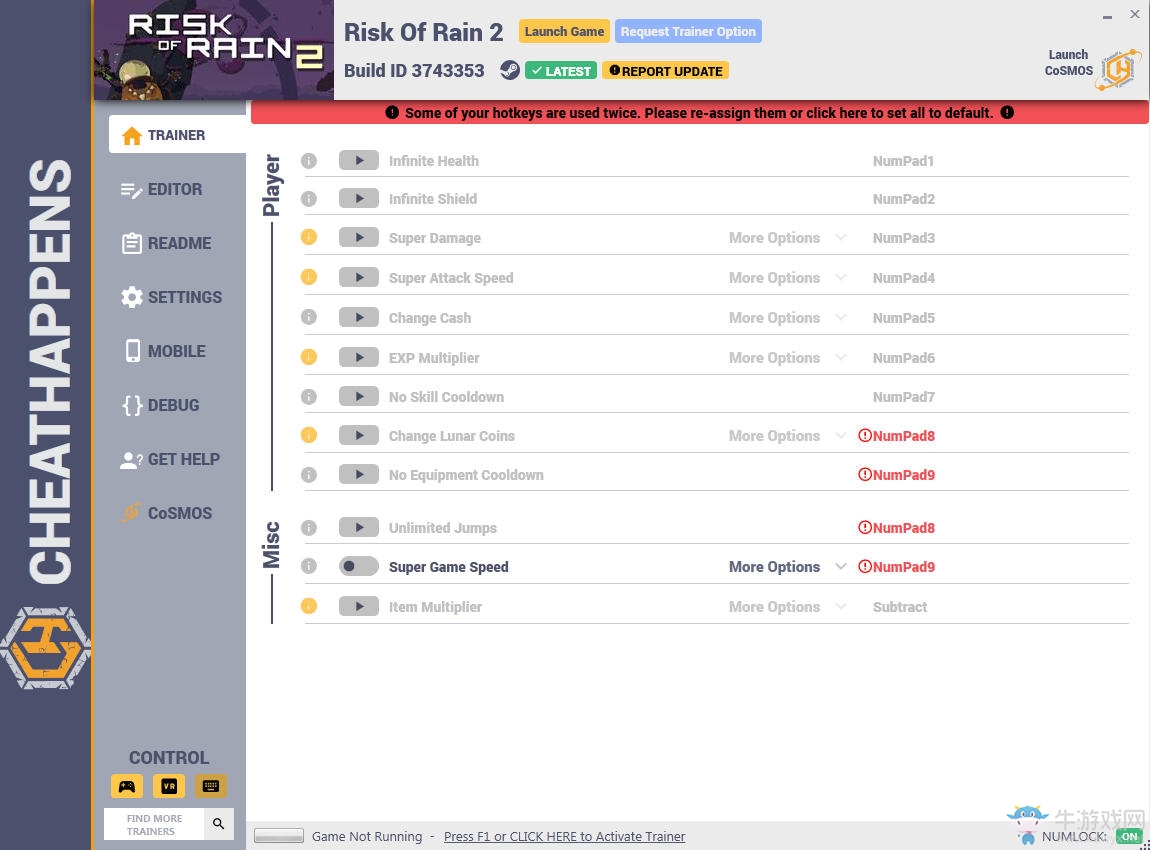Toggle the NUMLOCK ON indicator
The height and width of the screenshot is (850, 1150).
tap(1128, 837)
